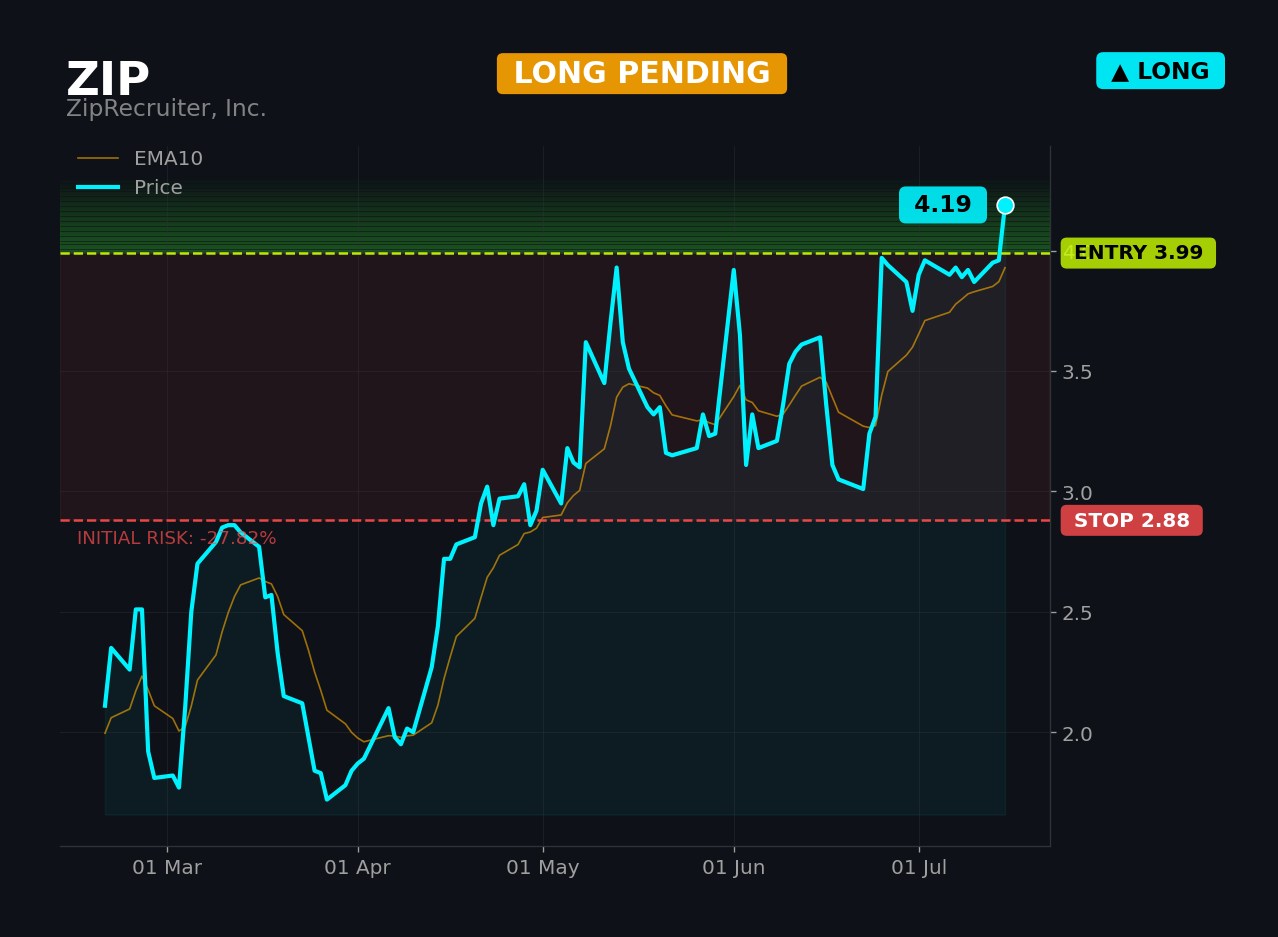Click the LONG PENDING status badge
1278x937 pixels.
pyautogui.click(x=642, y=74)
